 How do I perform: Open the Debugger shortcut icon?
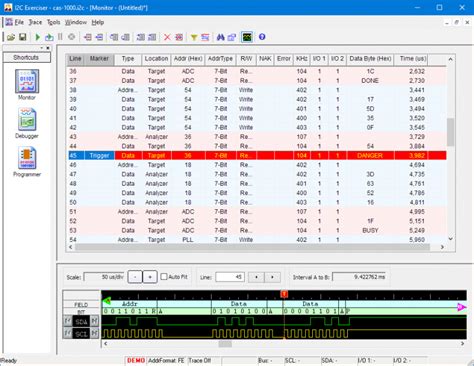[x=27, y=119]
